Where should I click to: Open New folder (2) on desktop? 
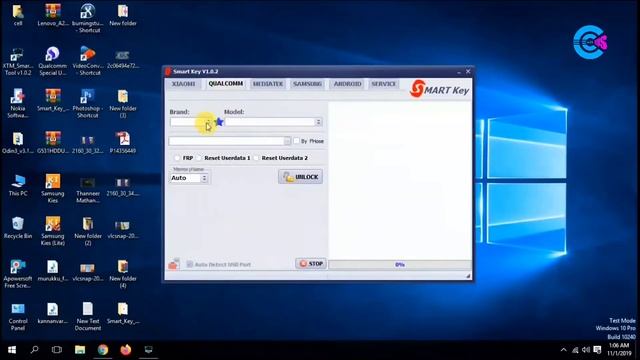click(87, 231)
